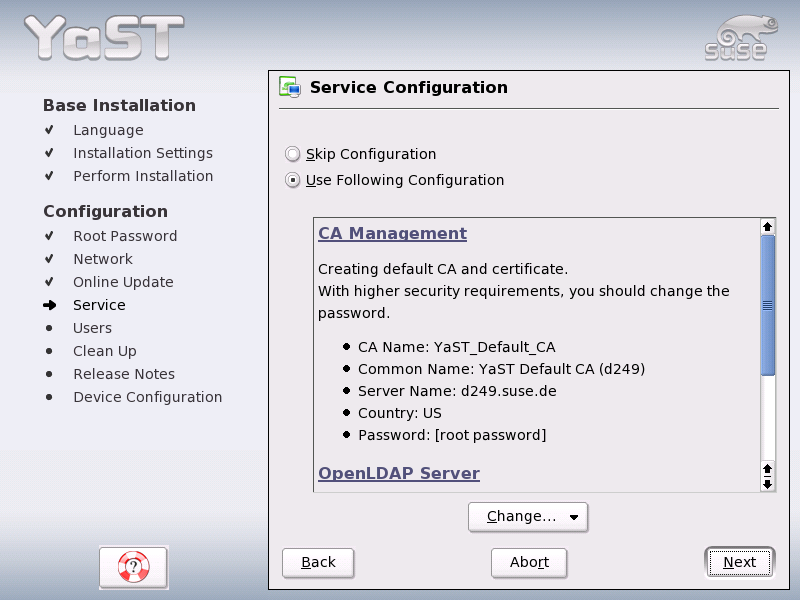Click the Release Notes step in sidebar
Viewport: 800px width, 600px height.
point(124,374)
